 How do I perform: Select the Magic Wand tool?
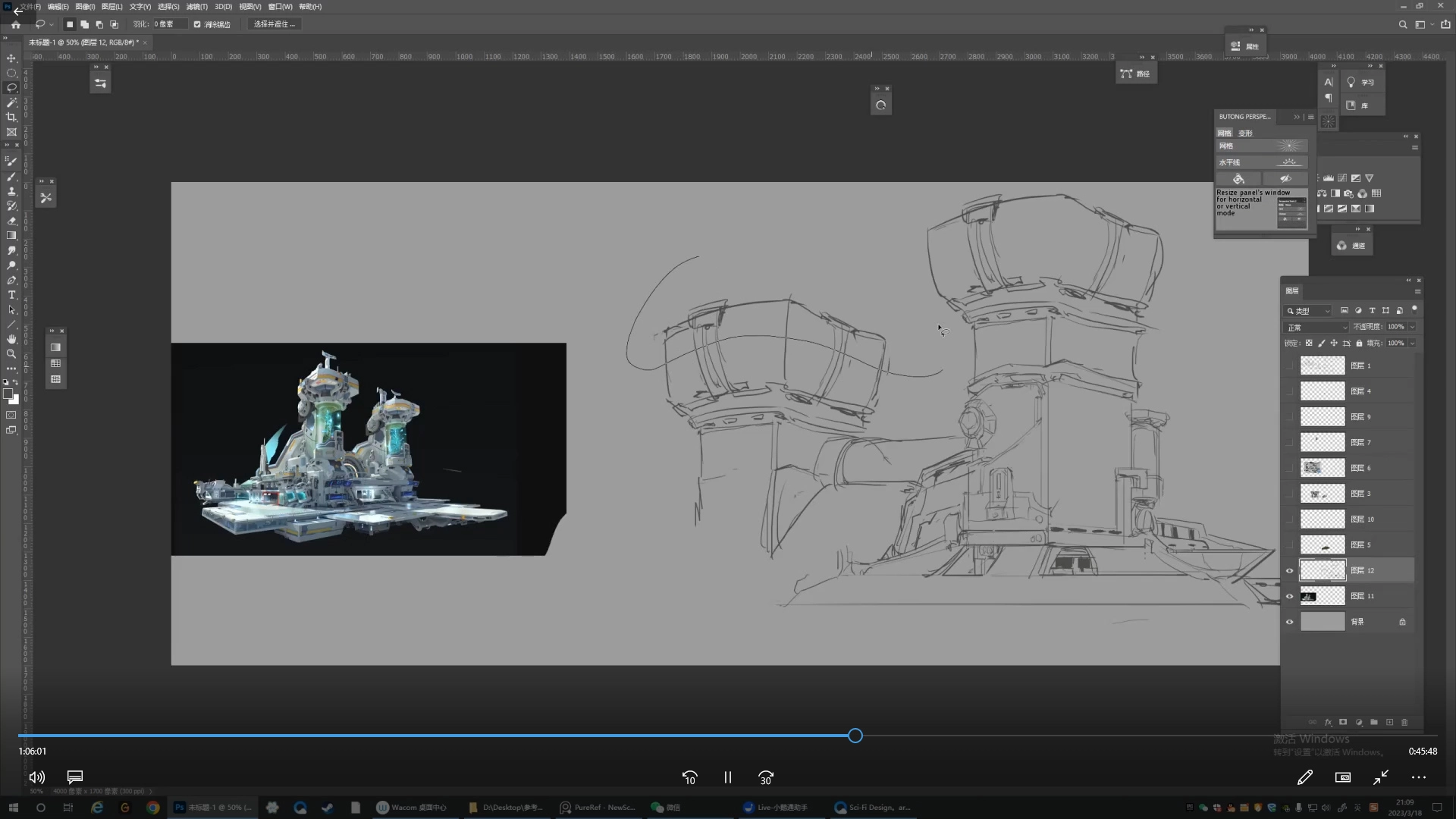pyautogui.click(x=11, y=102)
